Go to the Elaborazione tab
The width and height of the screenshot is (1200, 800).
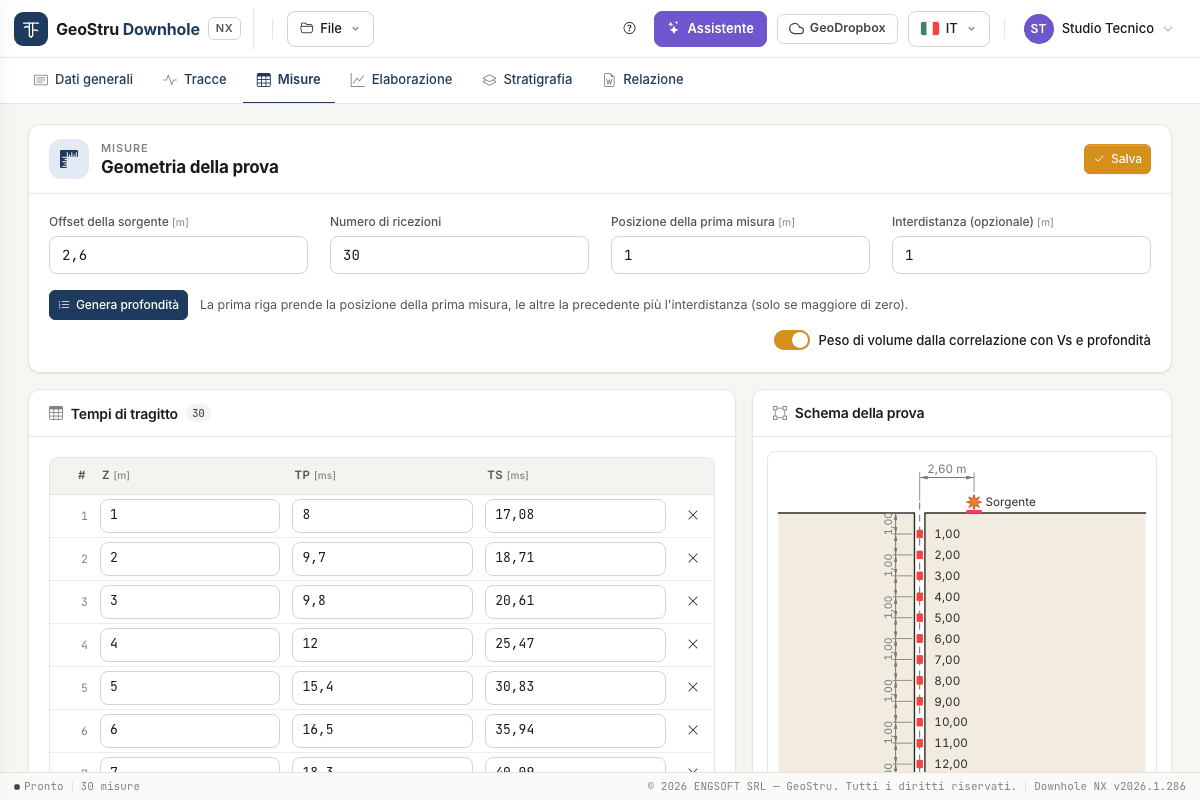[401, 80]
